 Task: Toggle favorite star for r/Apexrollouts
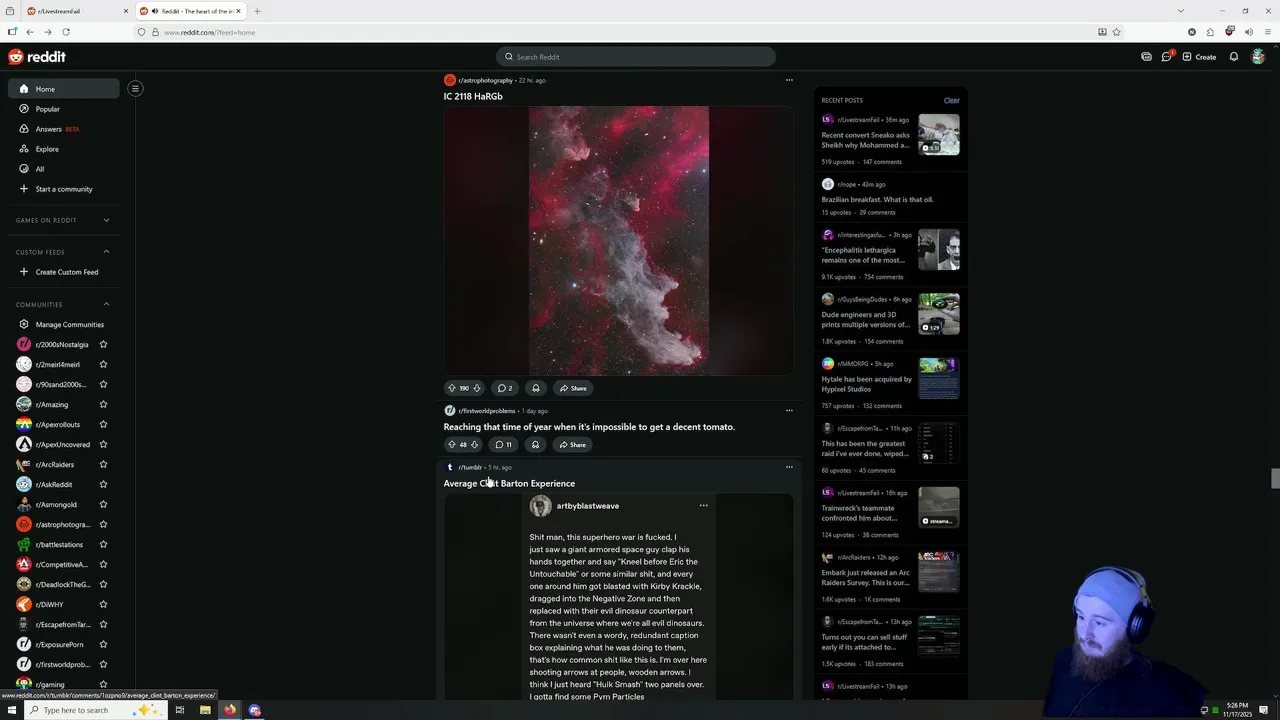tap(103, 425)
